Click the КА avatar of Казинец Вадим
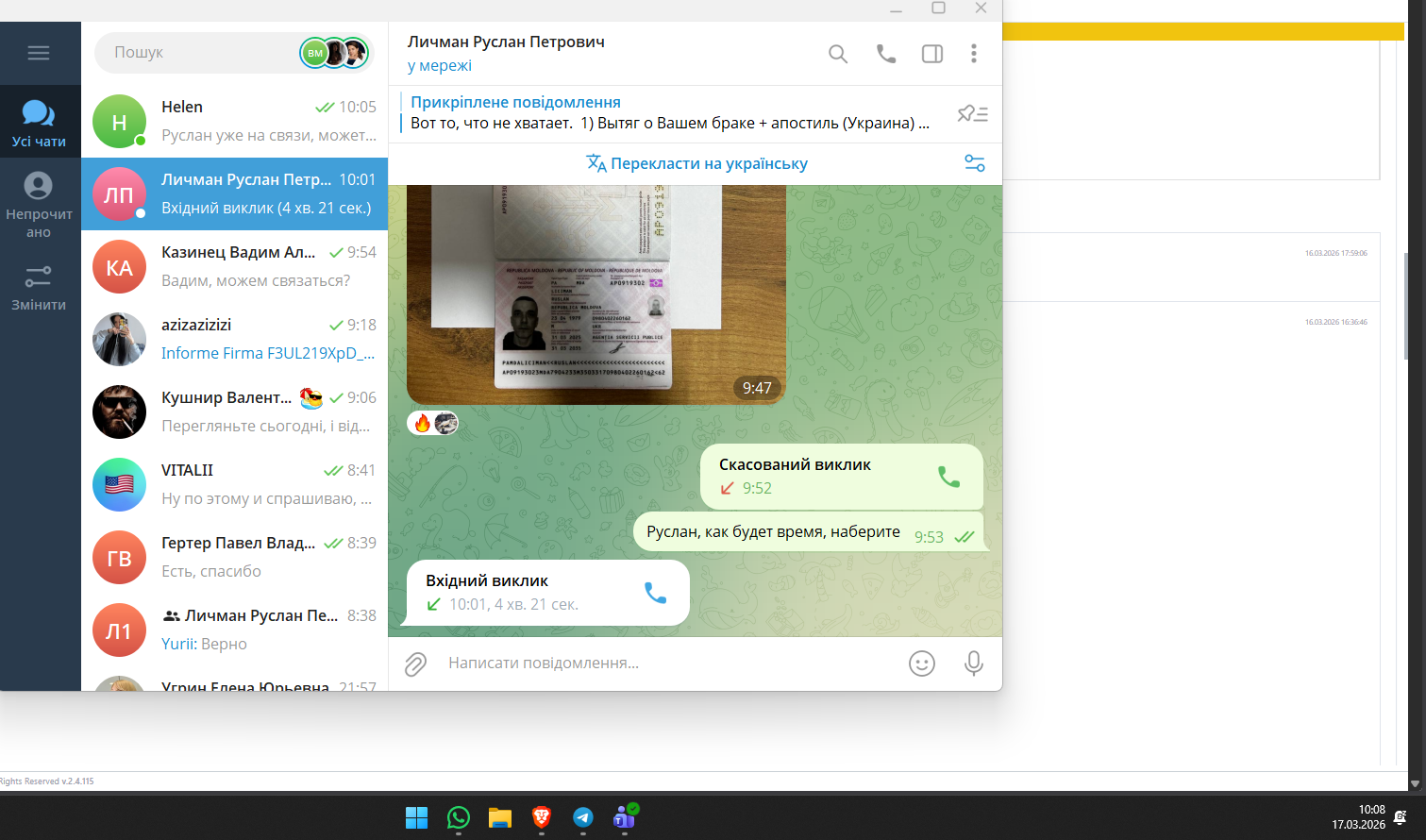The image size is (1426, 840). tap(119, 267)
